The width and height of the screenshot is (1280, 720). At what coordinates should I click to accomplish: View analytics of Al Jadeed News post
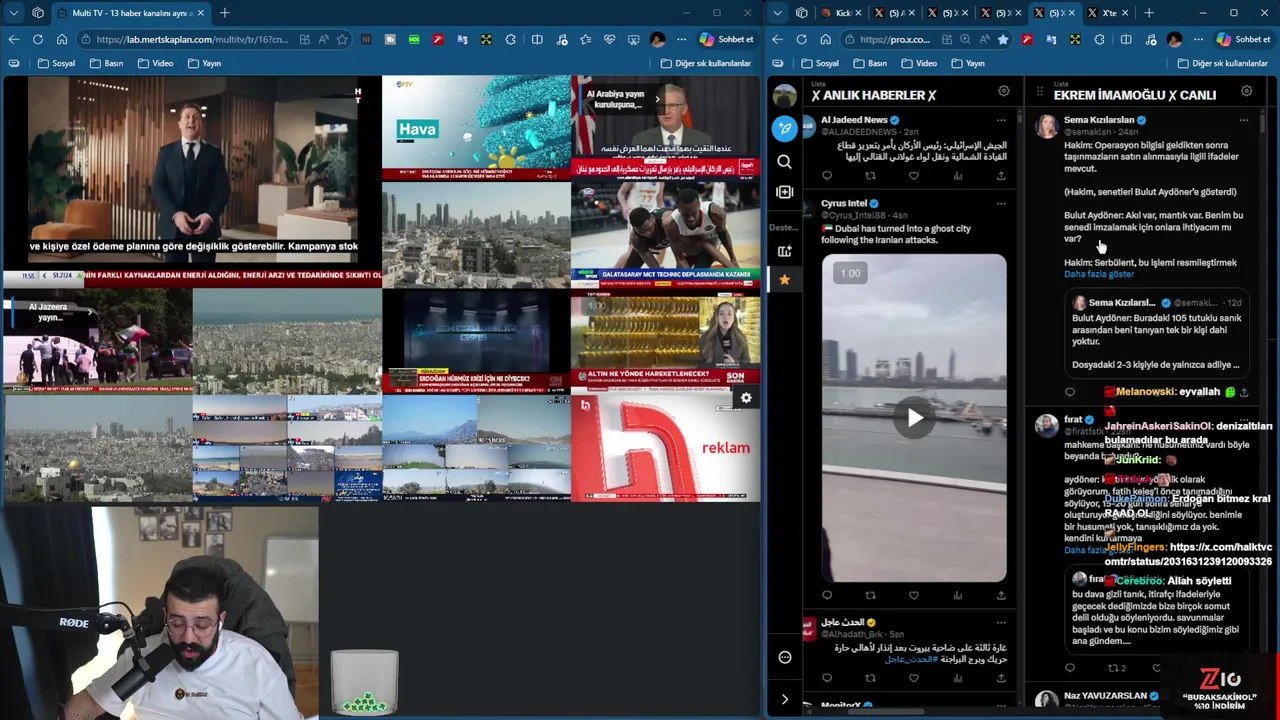click(957, 176)
